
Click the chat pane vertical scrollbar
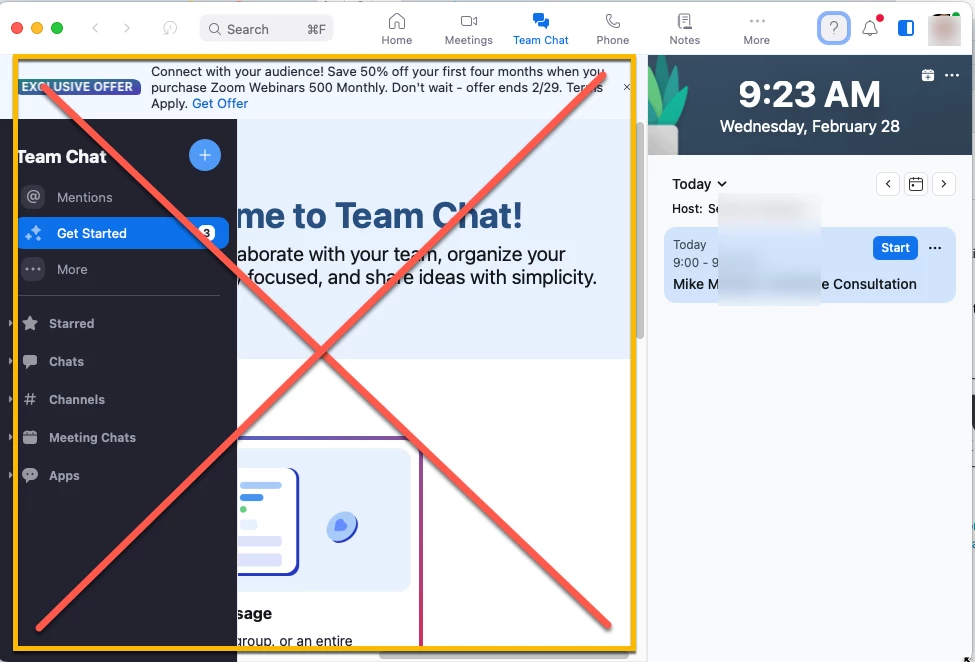pos(640,230)
